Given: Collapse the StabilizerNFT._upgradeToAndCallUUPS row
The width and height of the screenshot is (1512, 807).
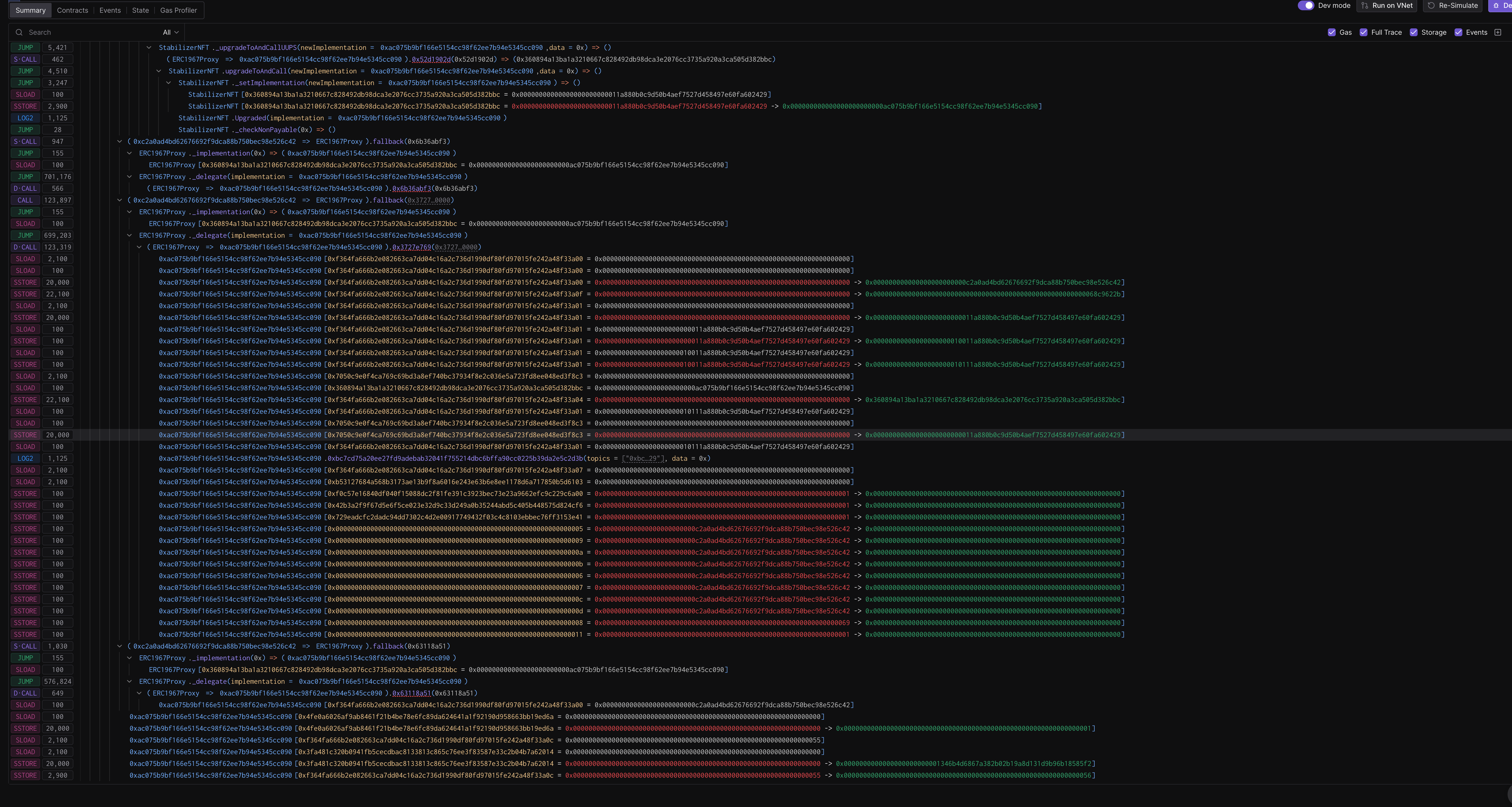Looking at the screenshot, I should pos(148,47).
